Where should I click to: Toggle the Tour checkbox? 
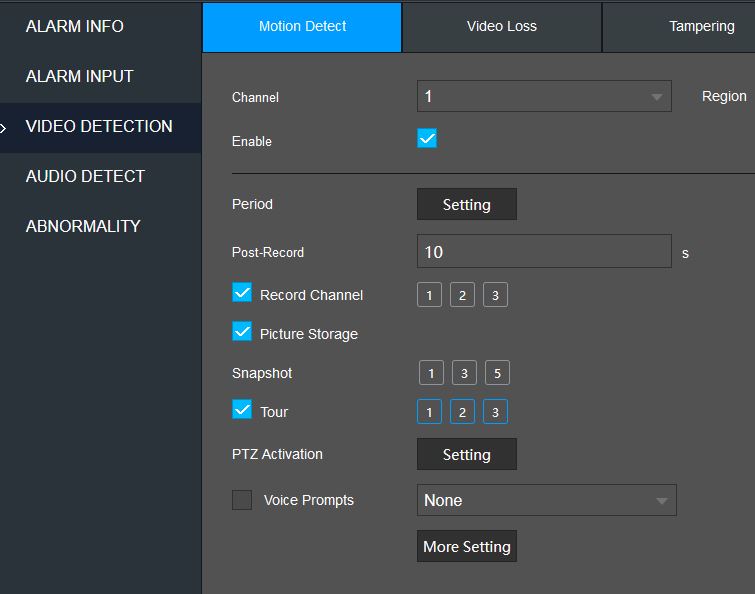(x=242, y=409)
